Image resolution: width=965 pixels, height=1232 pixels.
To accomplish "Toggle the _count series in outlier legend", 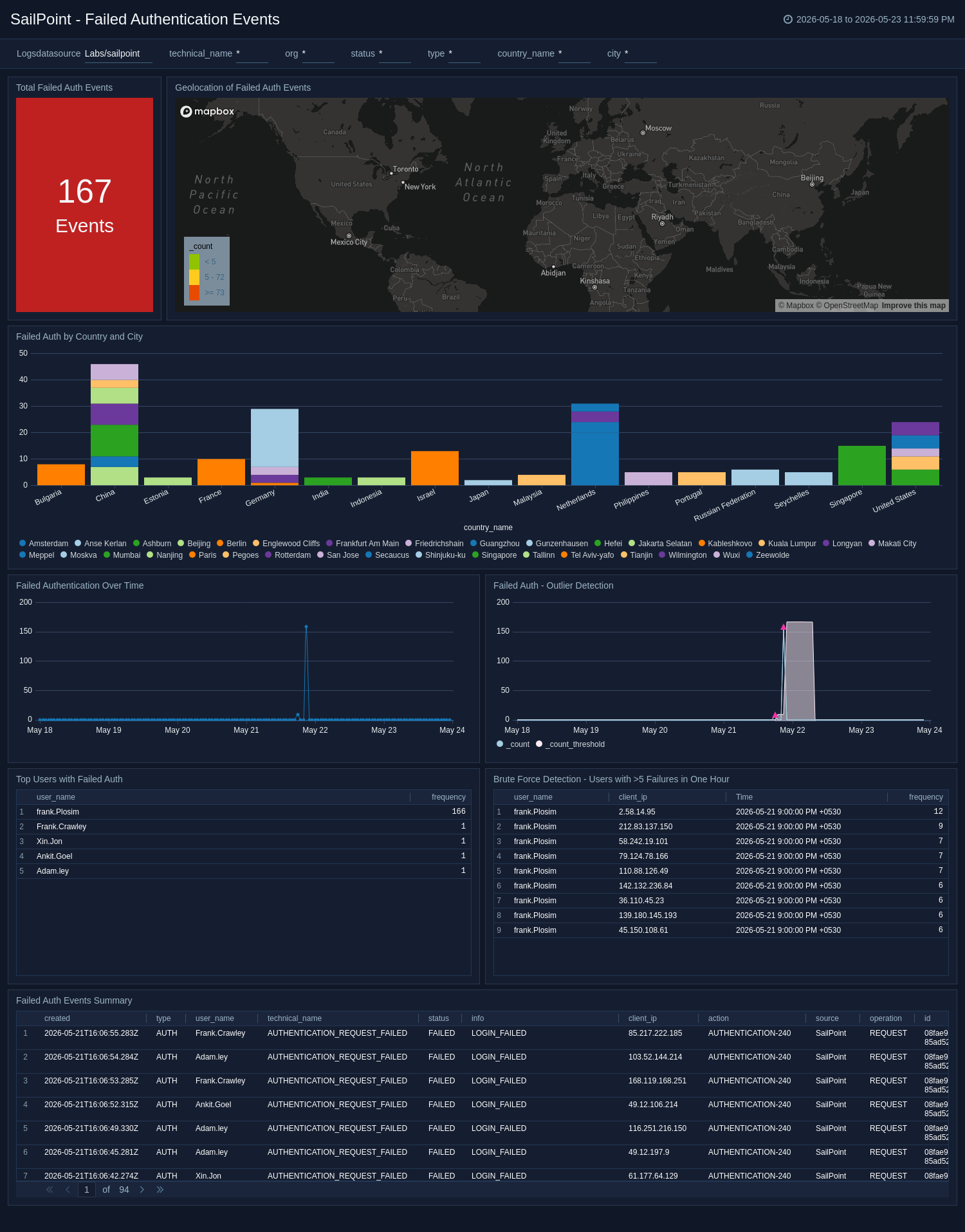I will (x=513, y=744).
